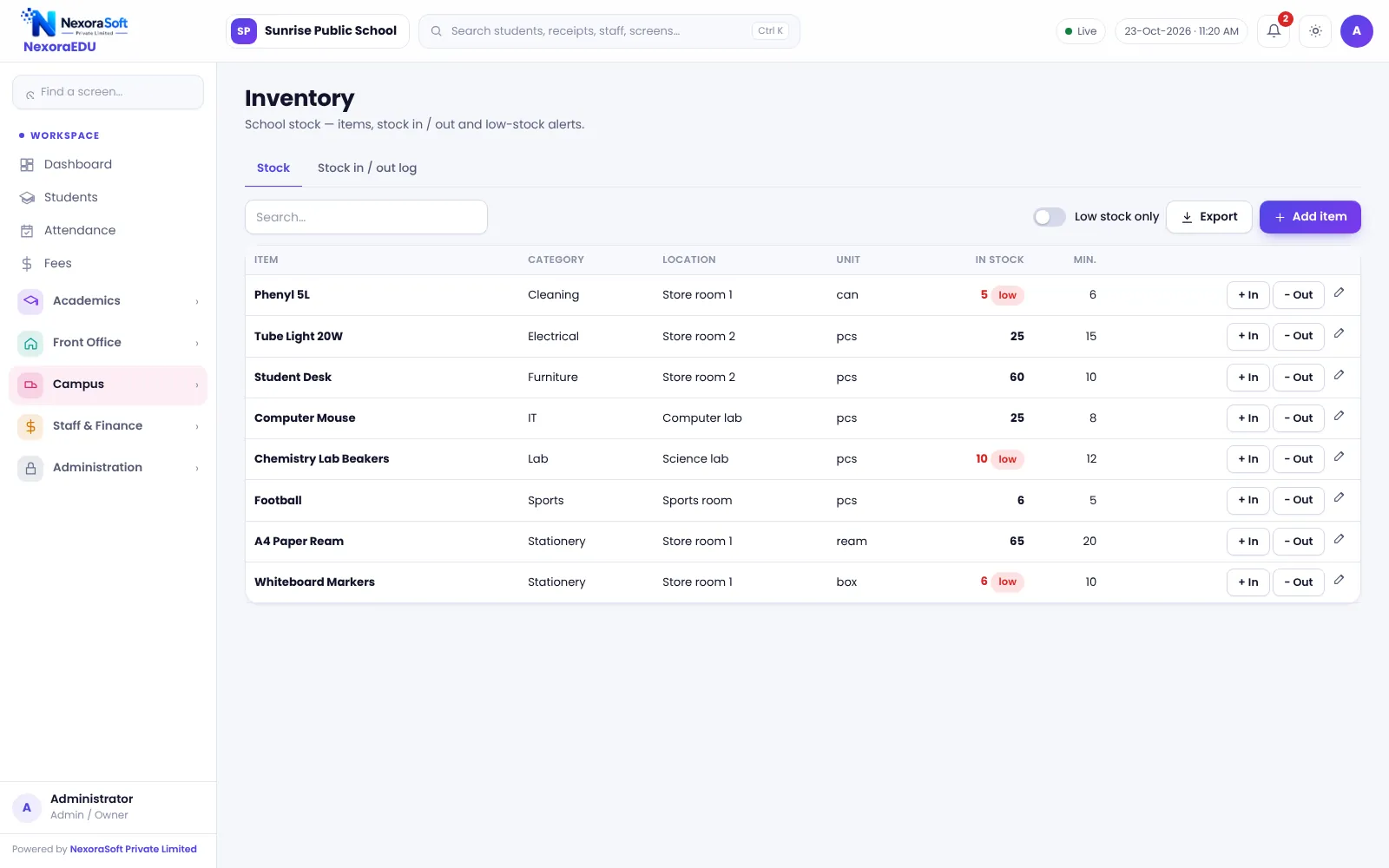The height and width of the screenshot is (868, 1389).
Task: Open the Attendance screen
Action: pyautogui.click(x=108, y=230)
